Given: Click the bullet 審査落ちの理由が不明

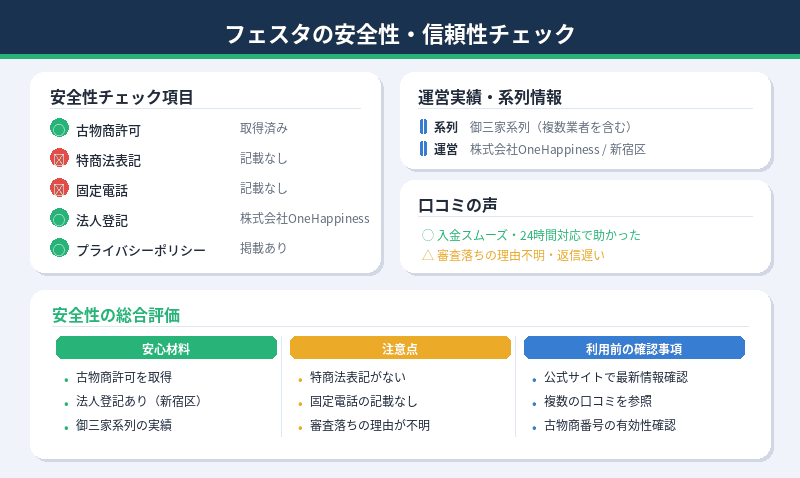Looking at the screenshot, I should click(x=370, y=425).
